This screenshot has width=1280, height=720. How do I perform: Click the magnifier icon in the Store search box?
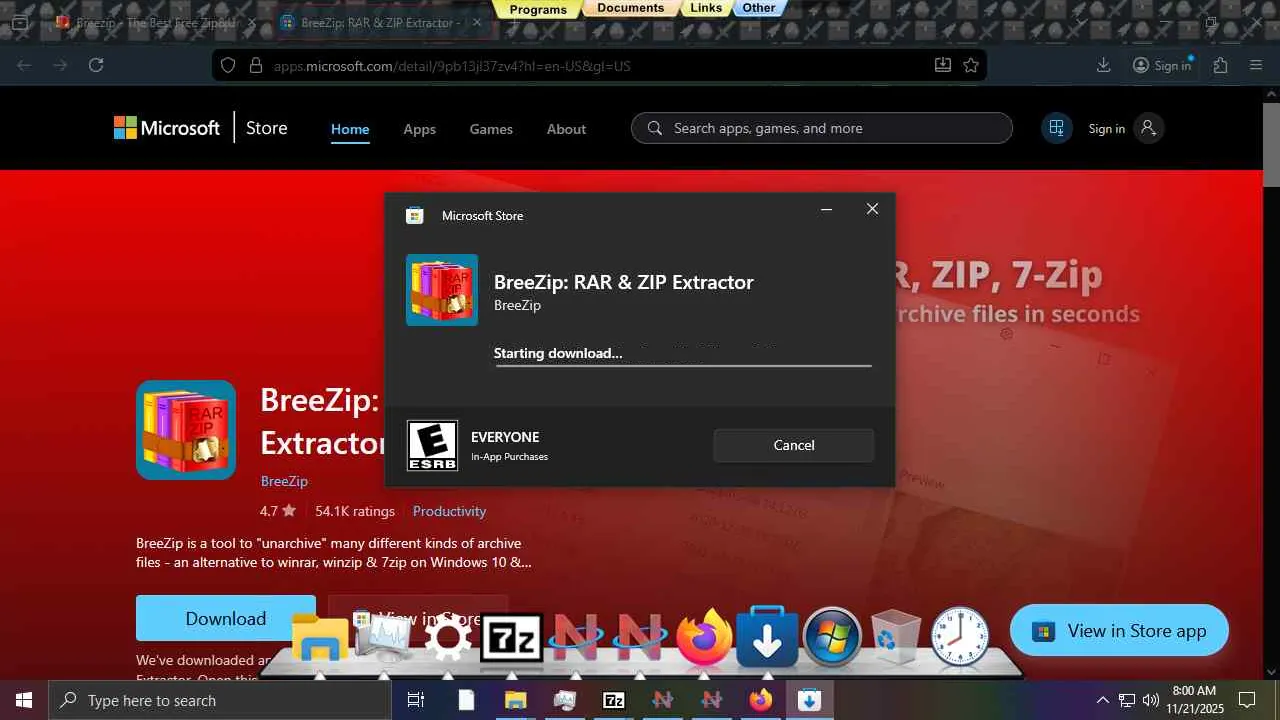(x=655, y=128)
